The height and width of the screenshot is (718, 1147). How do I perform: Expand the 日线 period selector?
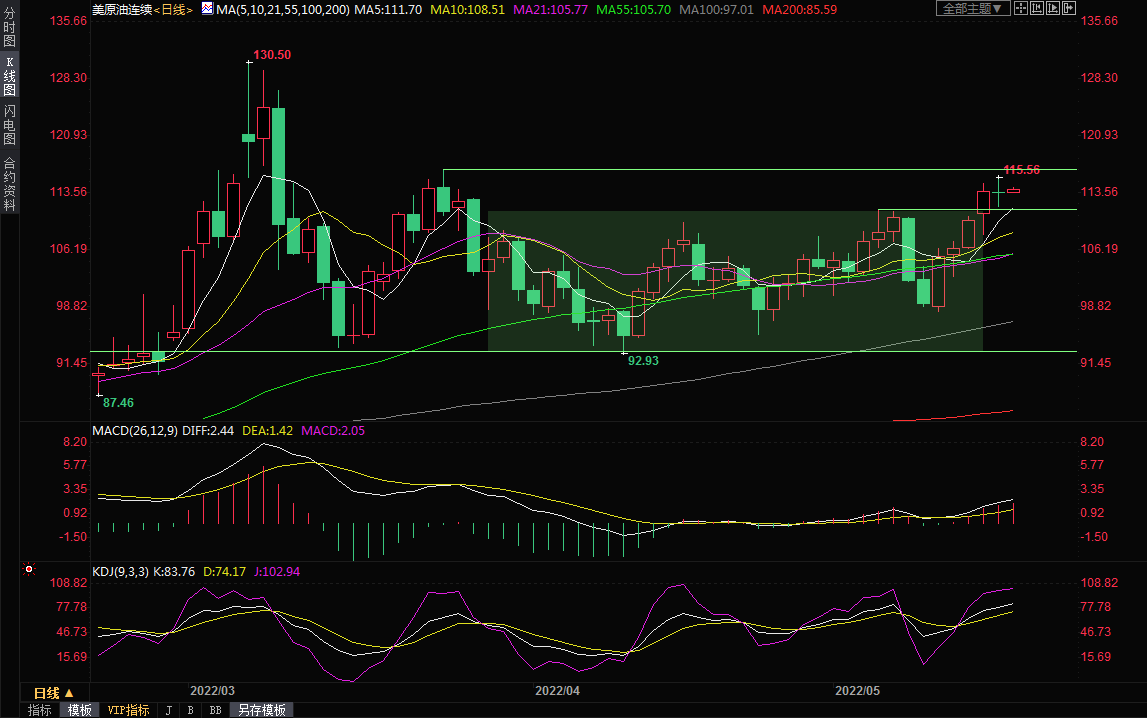click(x=53, y=693)
